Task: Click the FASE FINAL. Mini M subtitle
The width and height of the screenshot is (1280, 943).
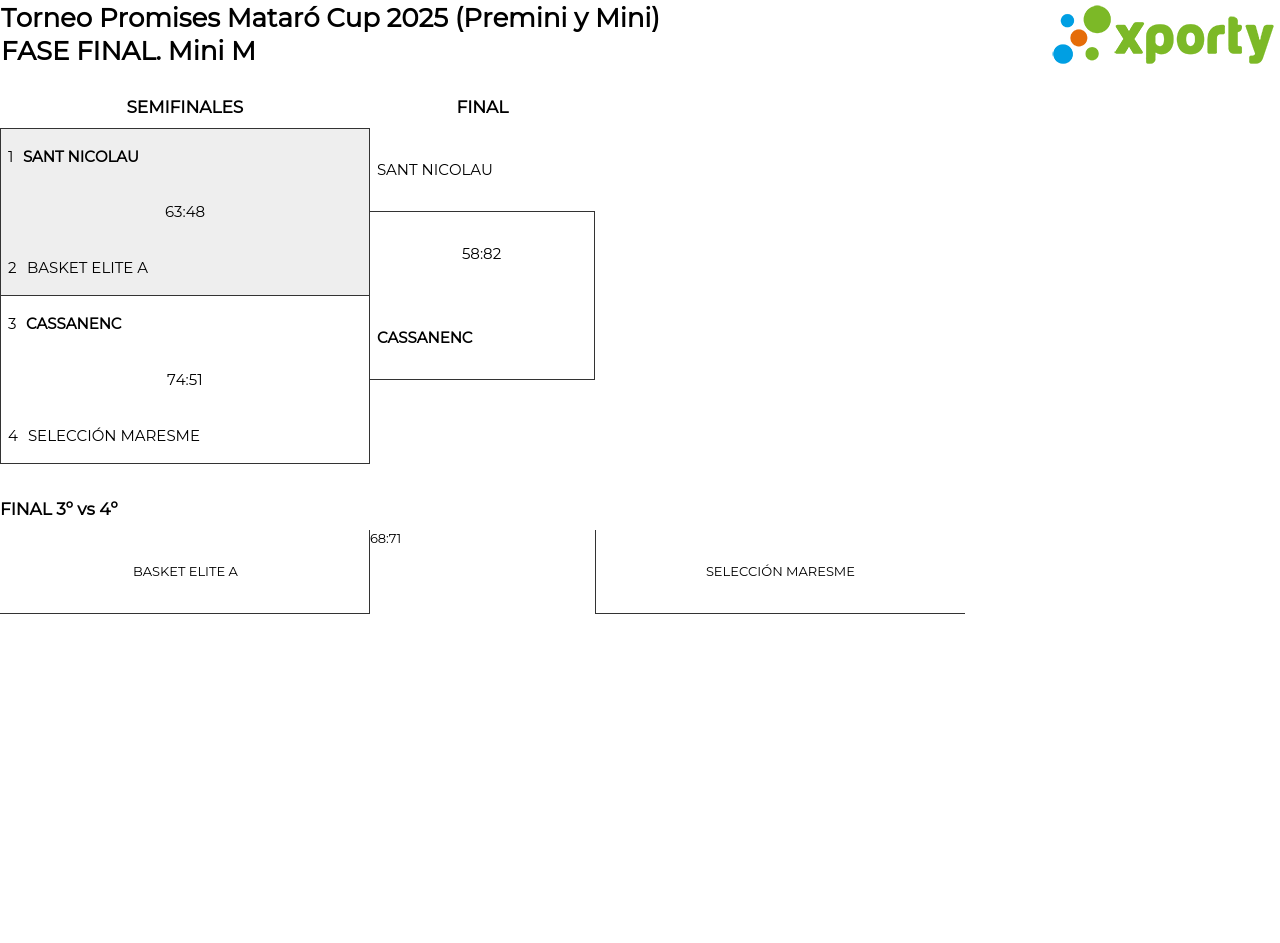Action: click(129, 51)
